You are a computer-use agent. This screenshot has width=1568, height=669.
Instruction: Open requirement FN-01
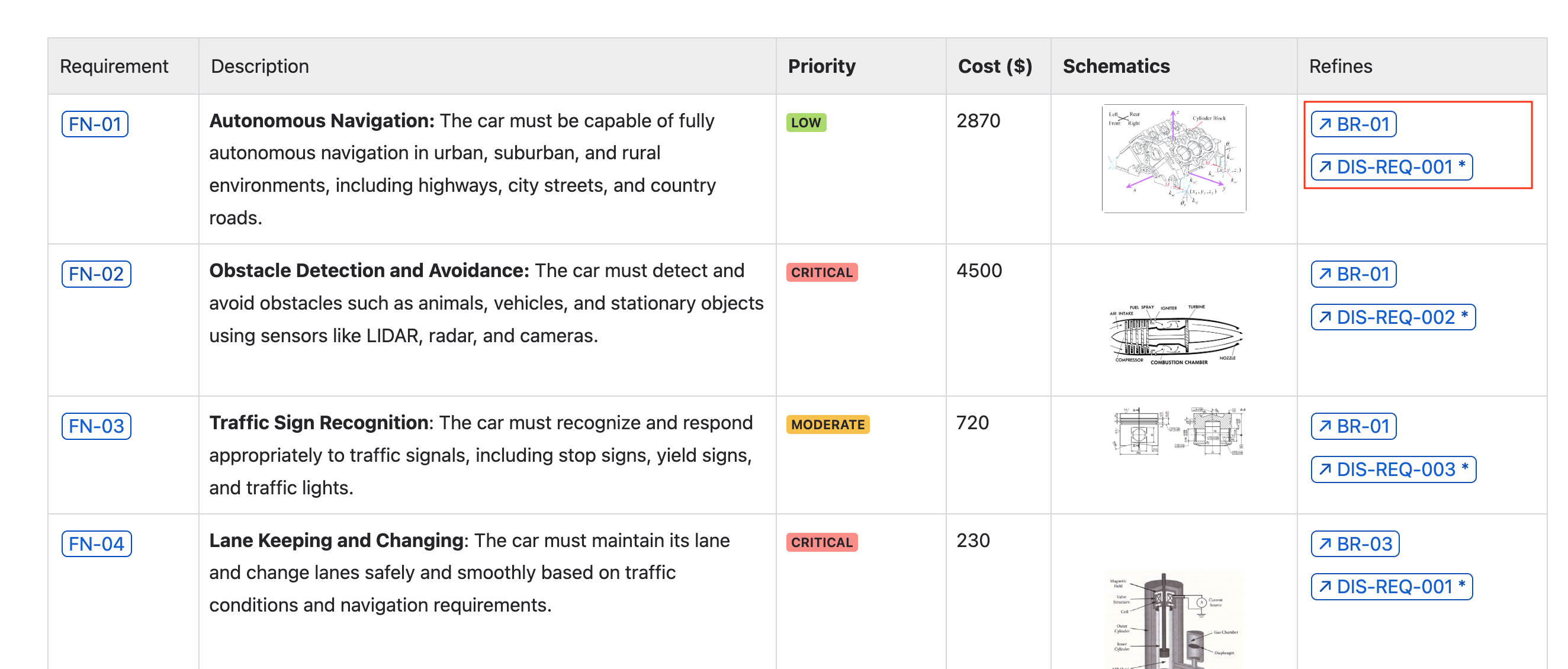95,124
